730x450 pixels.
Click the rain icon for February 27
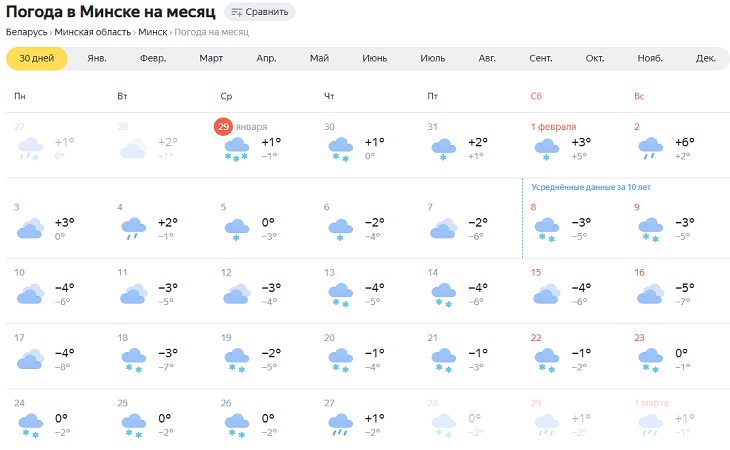[340, 425]
